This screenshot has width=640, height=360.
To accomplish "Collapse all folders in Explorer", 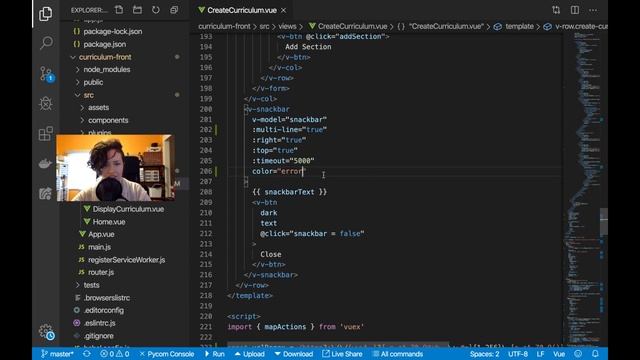I will click(x=174, y=10).
